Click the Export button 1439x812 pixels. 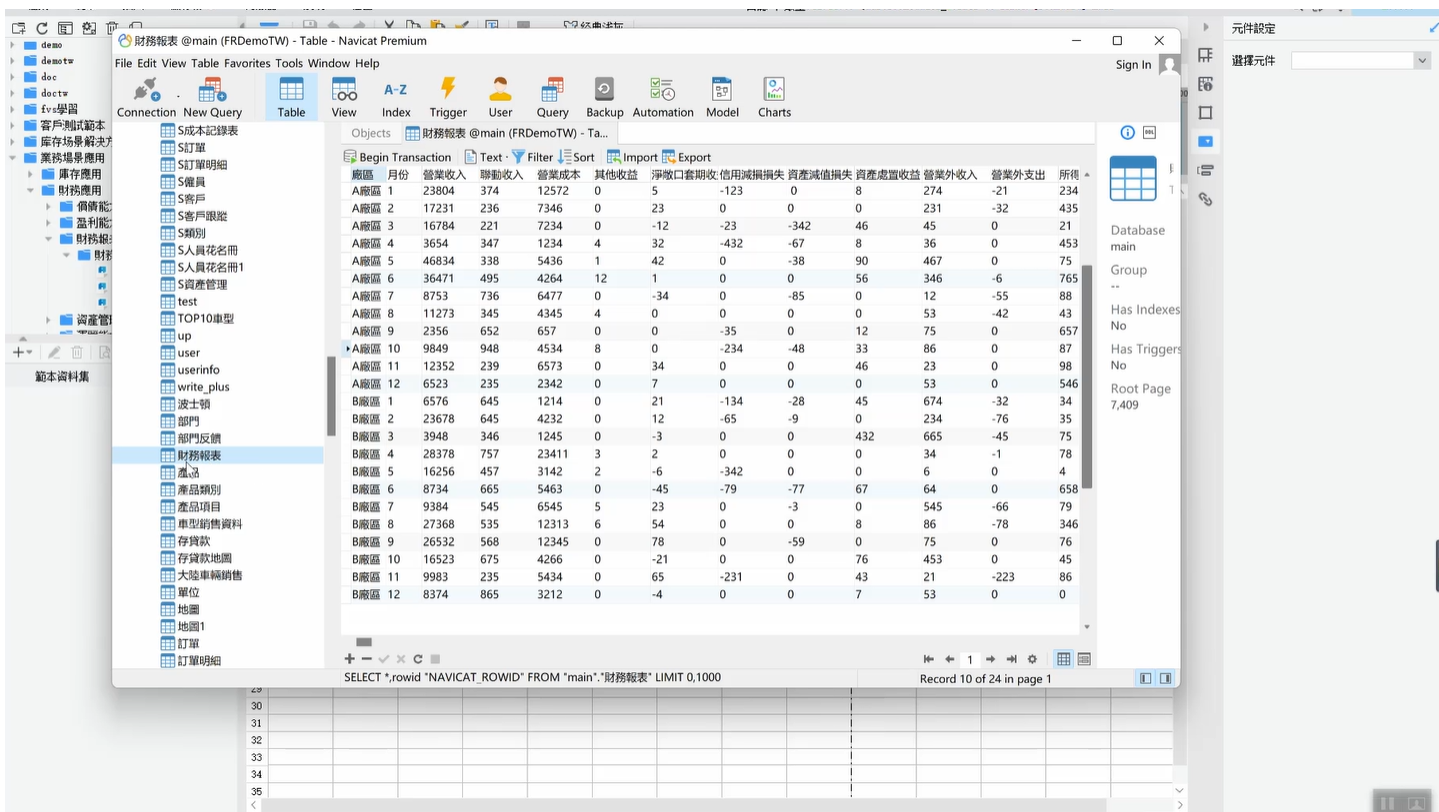click(687, 157)
